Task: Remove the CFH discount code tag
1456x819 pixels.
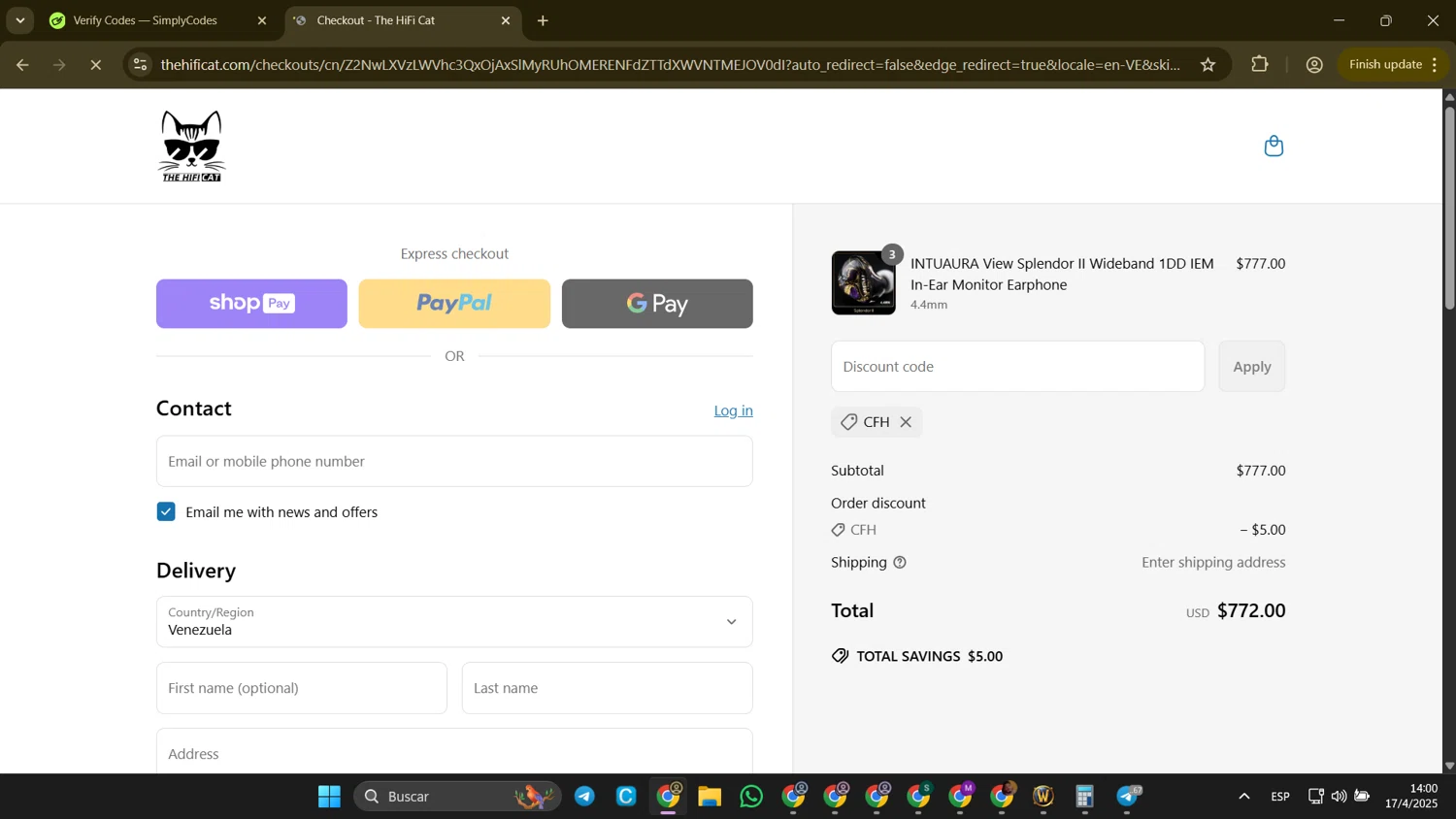Action: coord(906,422)
